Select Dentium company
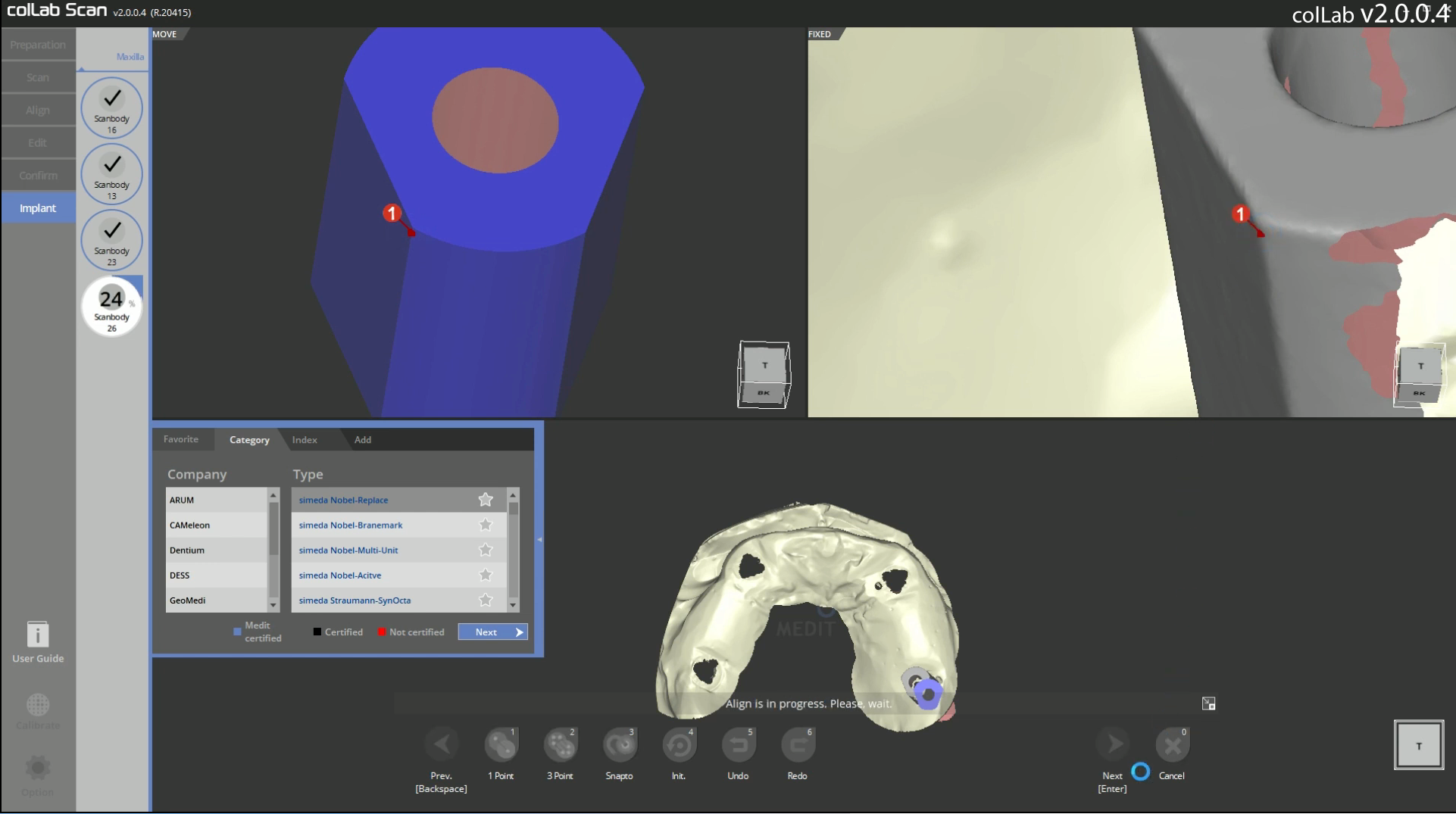The height and width of the screenshot is (814, 1456). [x=217, y=550]
